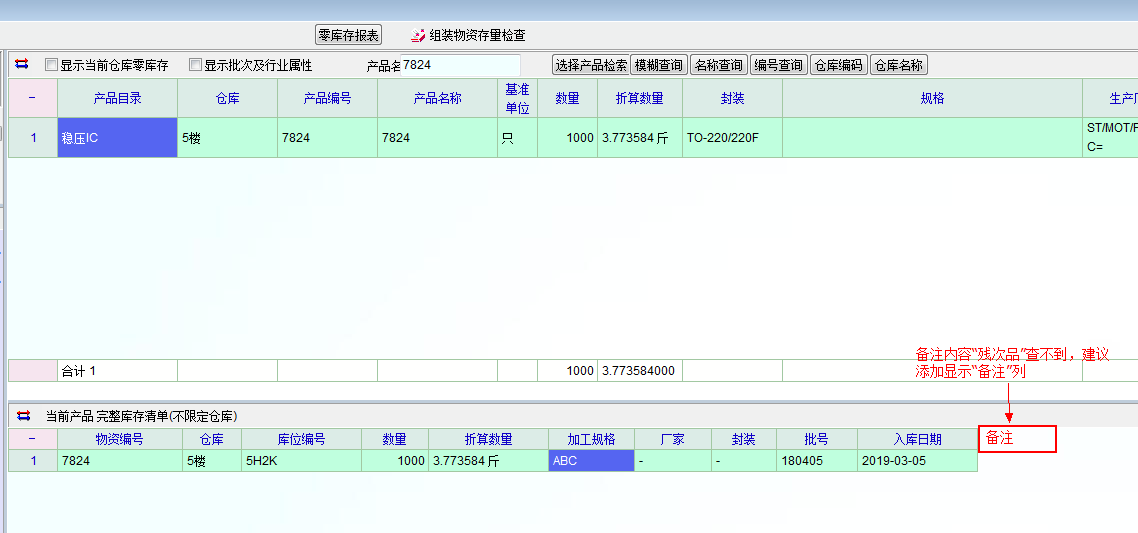This screenshot has width=1138, height=533.
Task: Focus the product name field containing 7824
Action: [460, 65]
